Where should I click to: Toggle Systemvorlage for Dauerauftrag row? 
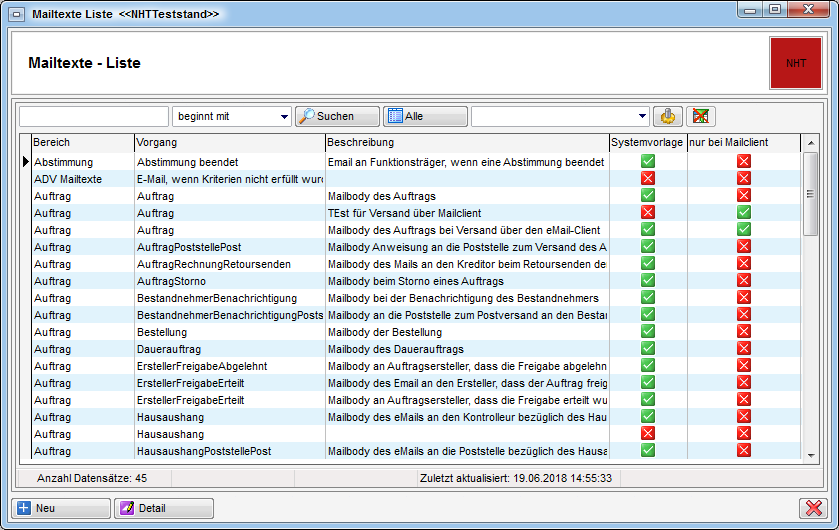point(648,349)
